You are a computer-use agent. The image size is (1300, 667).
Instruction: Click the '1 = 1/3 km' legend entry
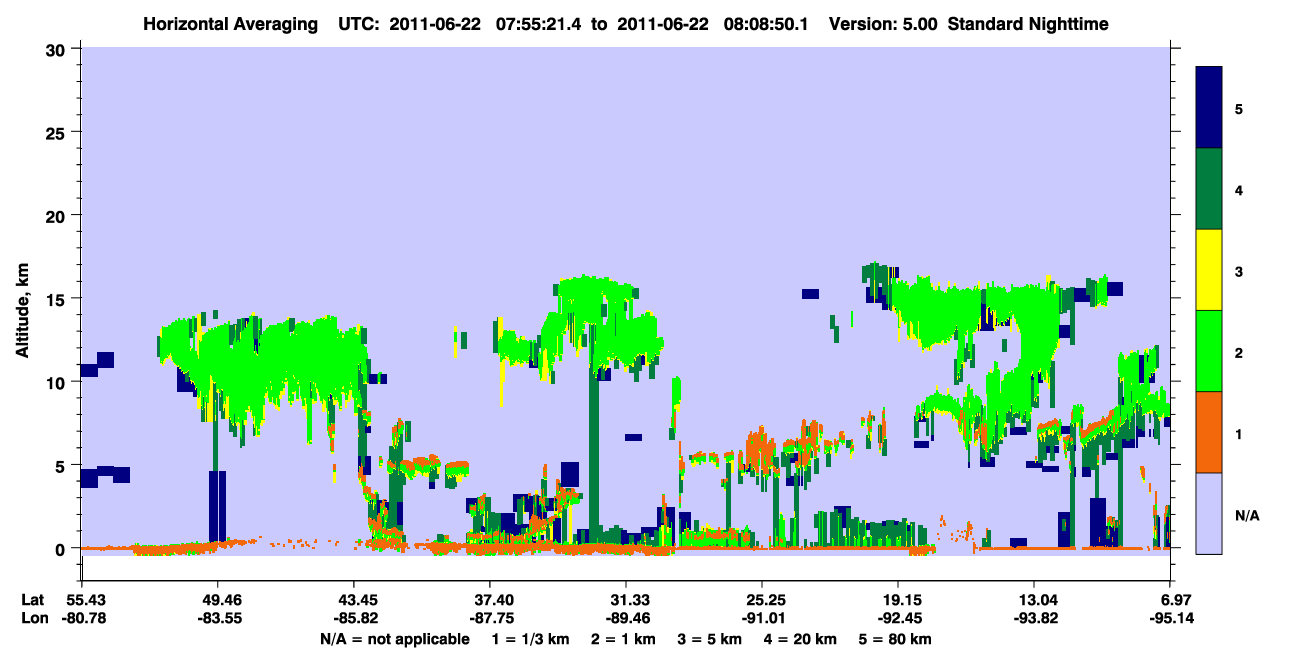point(530,639)
